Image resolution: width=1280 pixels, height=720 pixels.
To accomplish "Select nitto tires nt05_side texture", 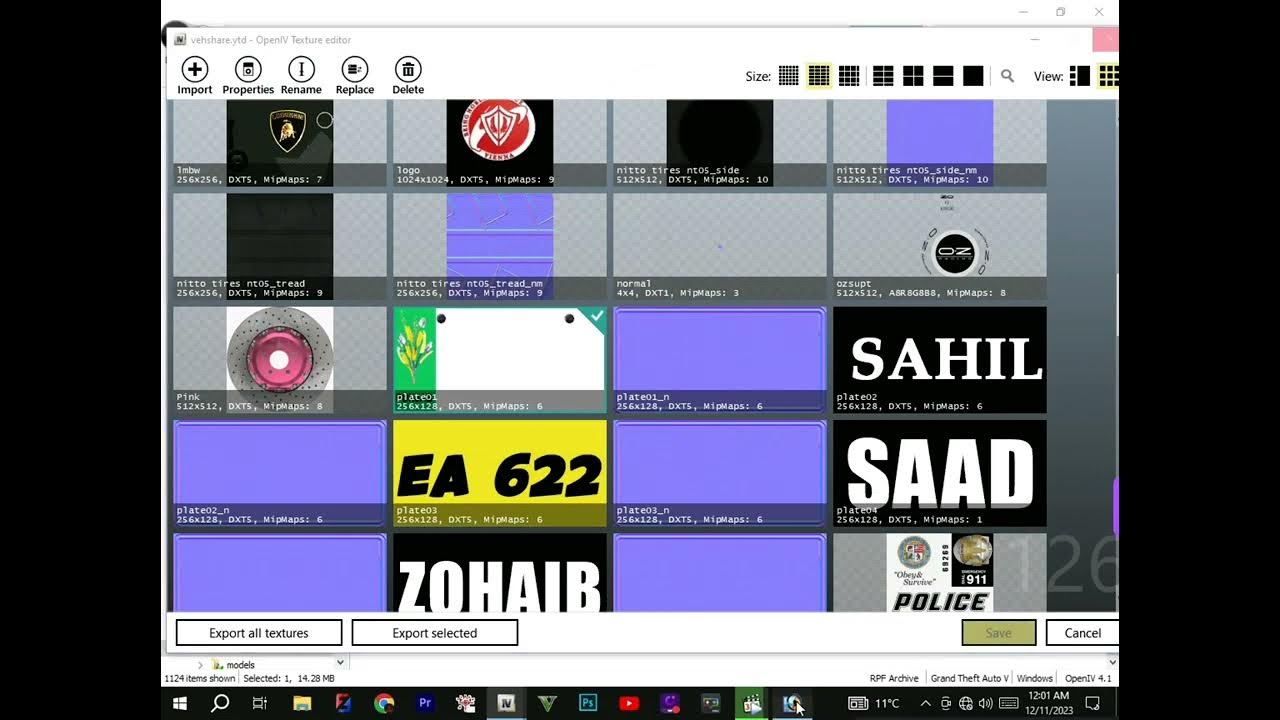I will [720, 142].
